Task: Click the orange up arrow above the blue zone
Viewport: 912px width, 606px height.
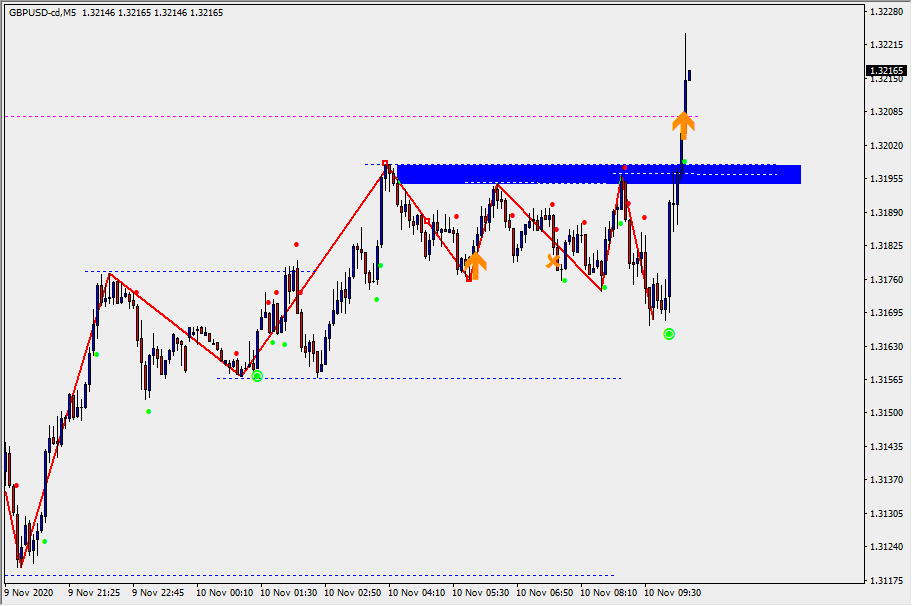Action: [683, 123]
